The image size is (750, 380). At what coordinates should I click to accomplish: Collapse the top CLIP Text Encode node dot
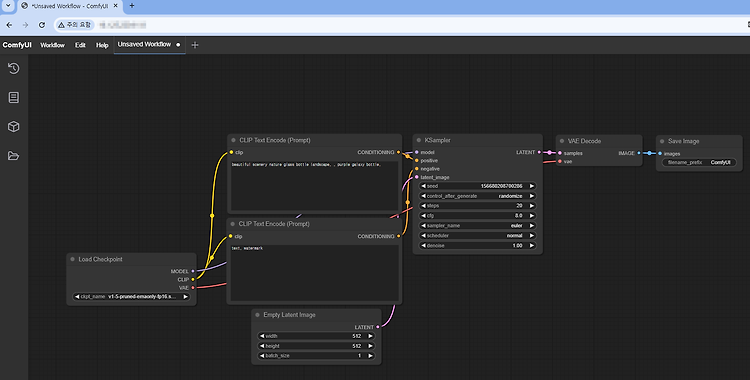tap(233, 140)
